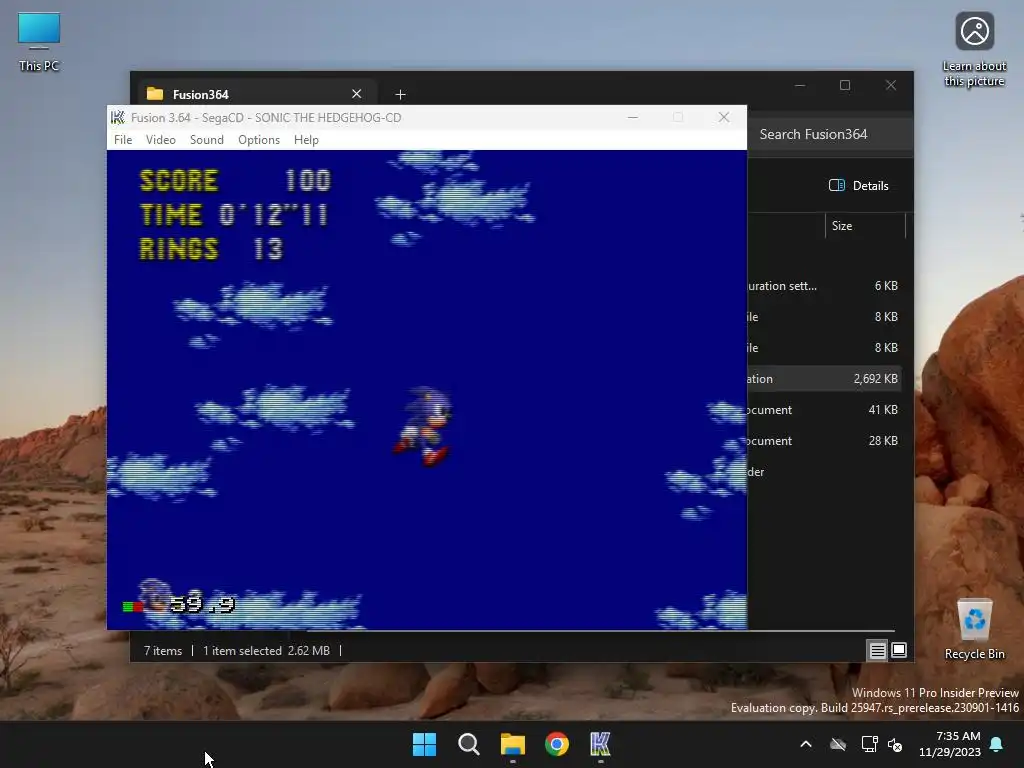Select the 6 KB configuration settings row

pos(824,286)
